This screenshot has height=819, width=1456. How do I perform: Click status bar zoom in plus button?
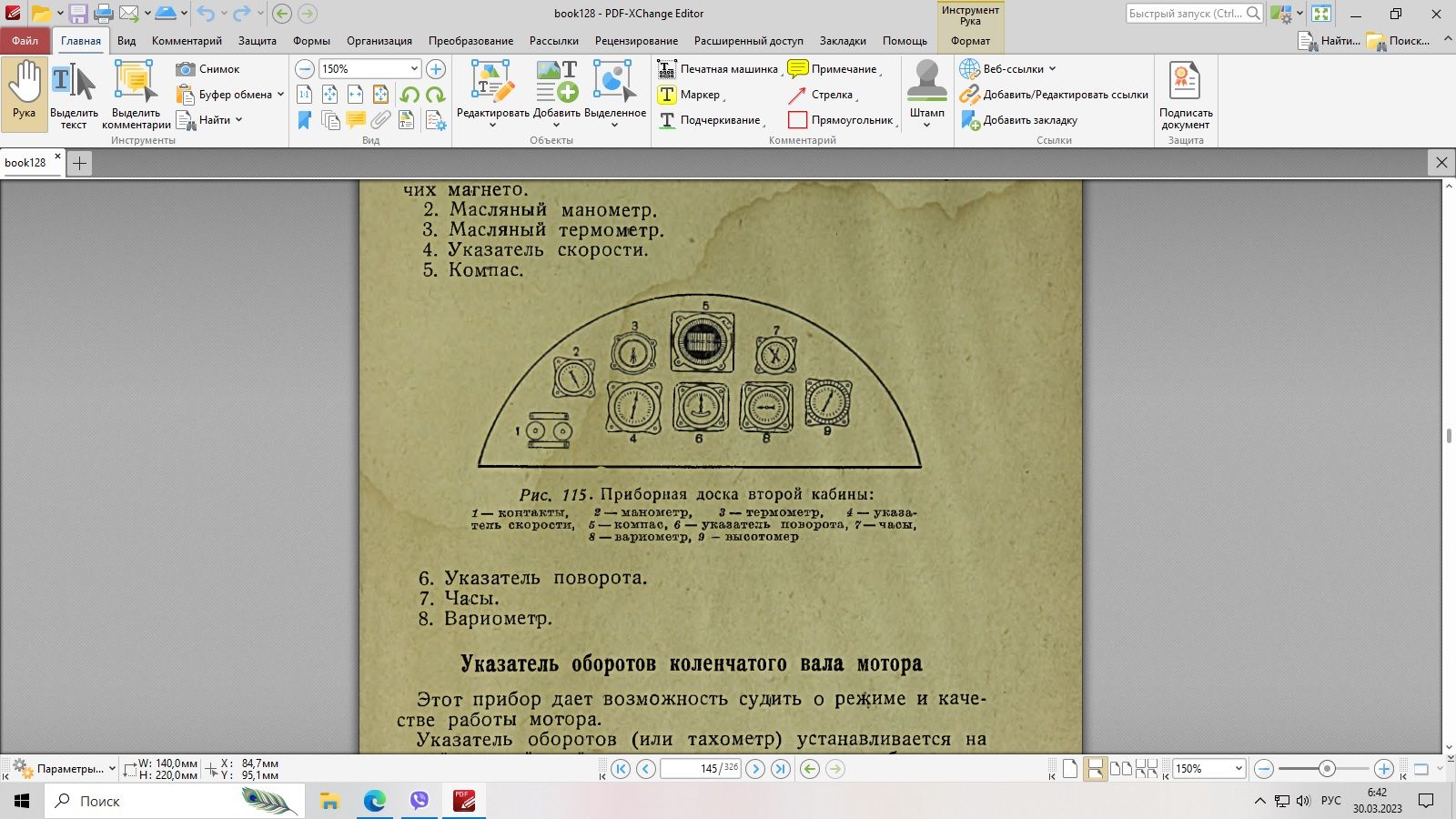[x=1384, y=769]
